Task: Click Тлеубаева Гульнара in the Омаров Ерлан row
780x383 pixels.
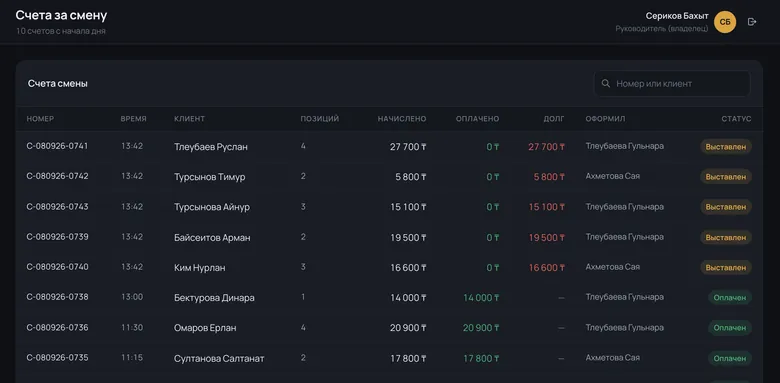Action: coord(624,327)
